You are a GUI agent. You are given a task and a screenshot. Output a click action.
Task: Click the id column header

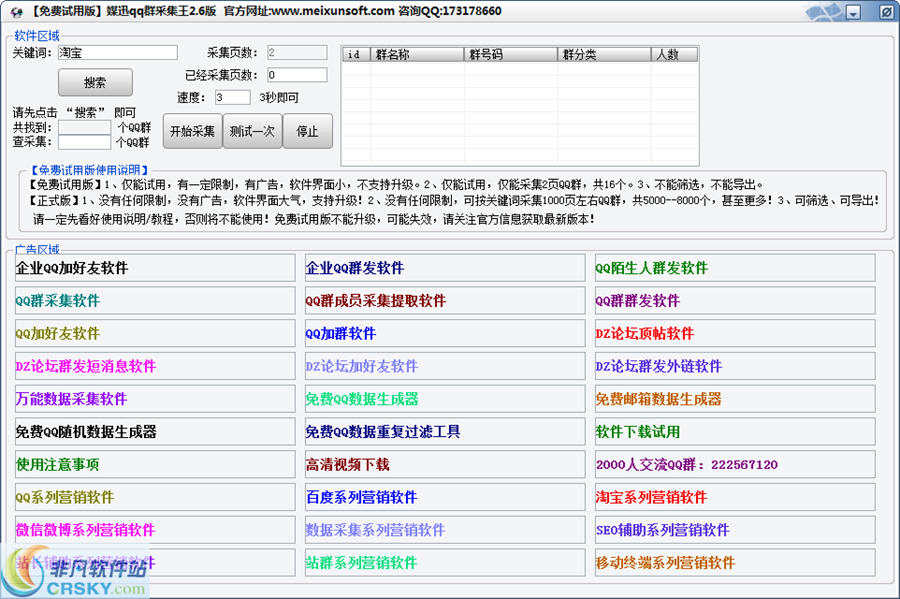(x=356, y=55)
